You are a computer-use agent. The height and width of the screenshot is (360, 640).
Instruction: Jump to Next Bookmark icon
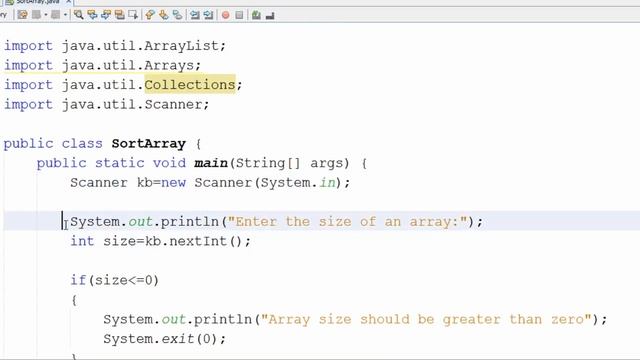click(163, 15)
